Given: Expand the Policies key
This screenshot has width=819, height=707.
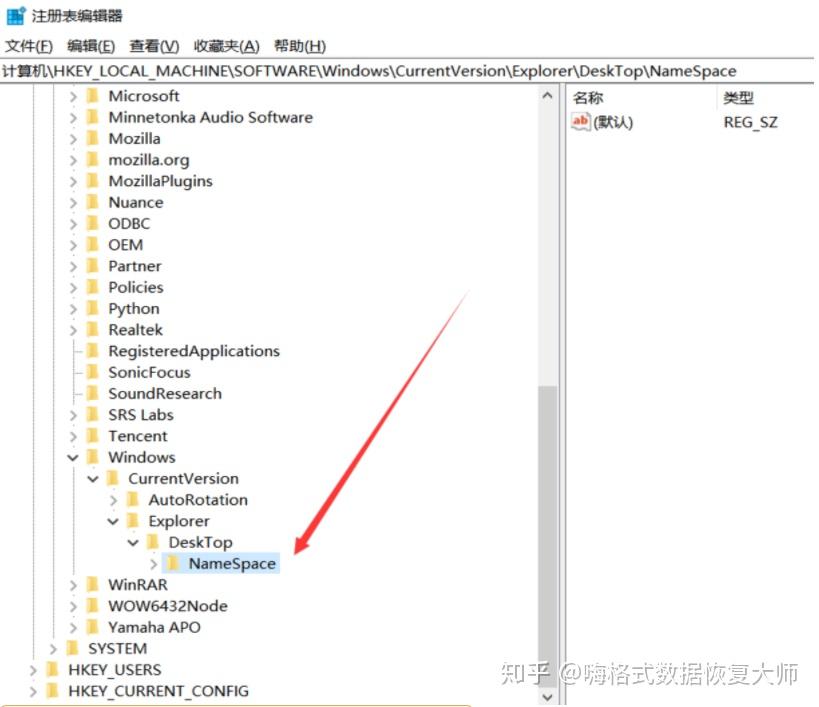Looking at the screenshot, I should coord(73,288).
